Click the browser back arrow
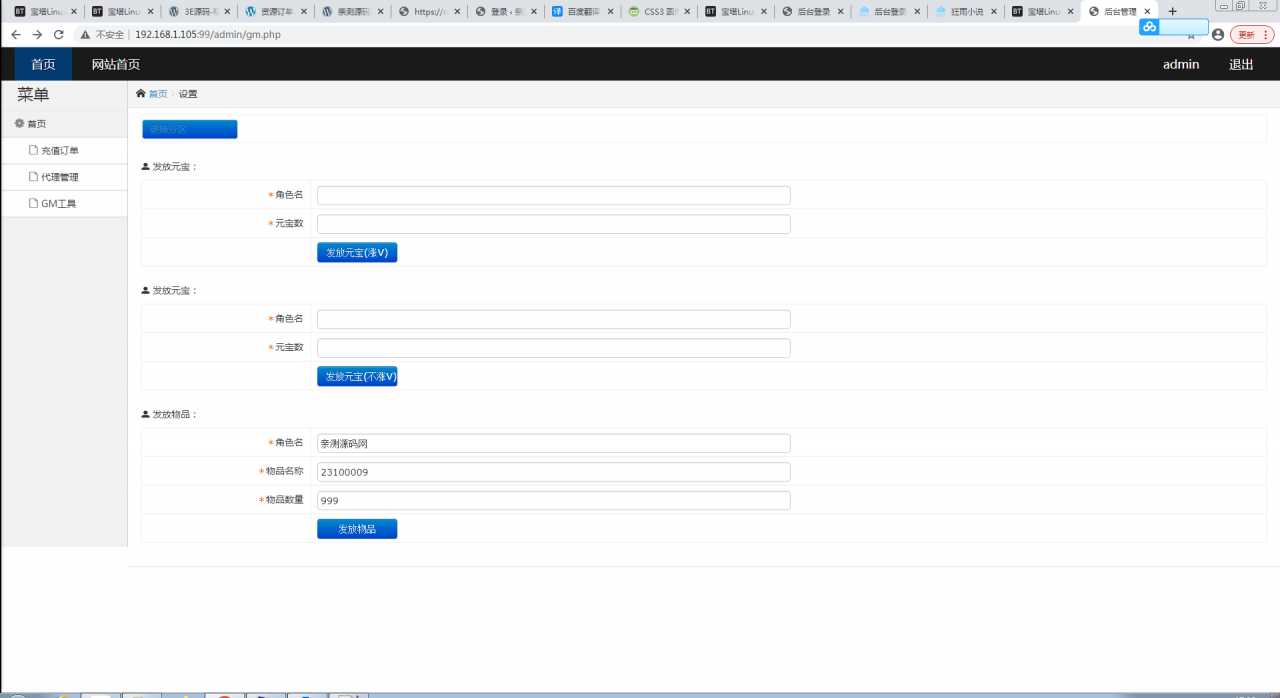 click(16, 34)
